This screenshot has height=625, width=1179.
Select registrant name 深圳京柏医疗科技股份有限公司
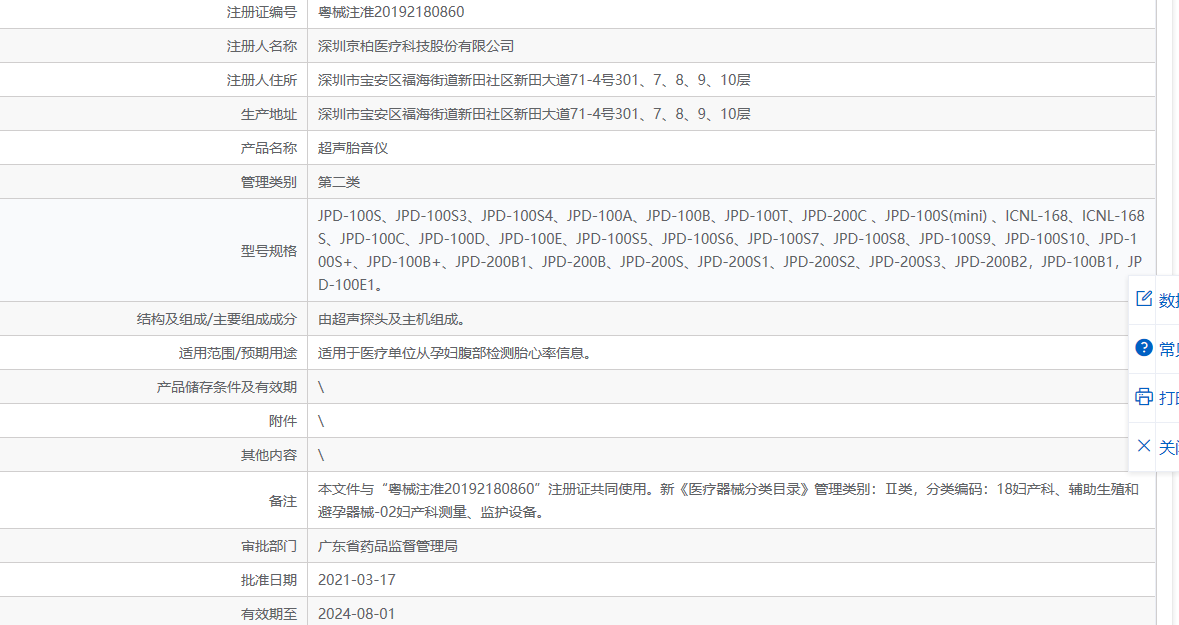[416, 46]
